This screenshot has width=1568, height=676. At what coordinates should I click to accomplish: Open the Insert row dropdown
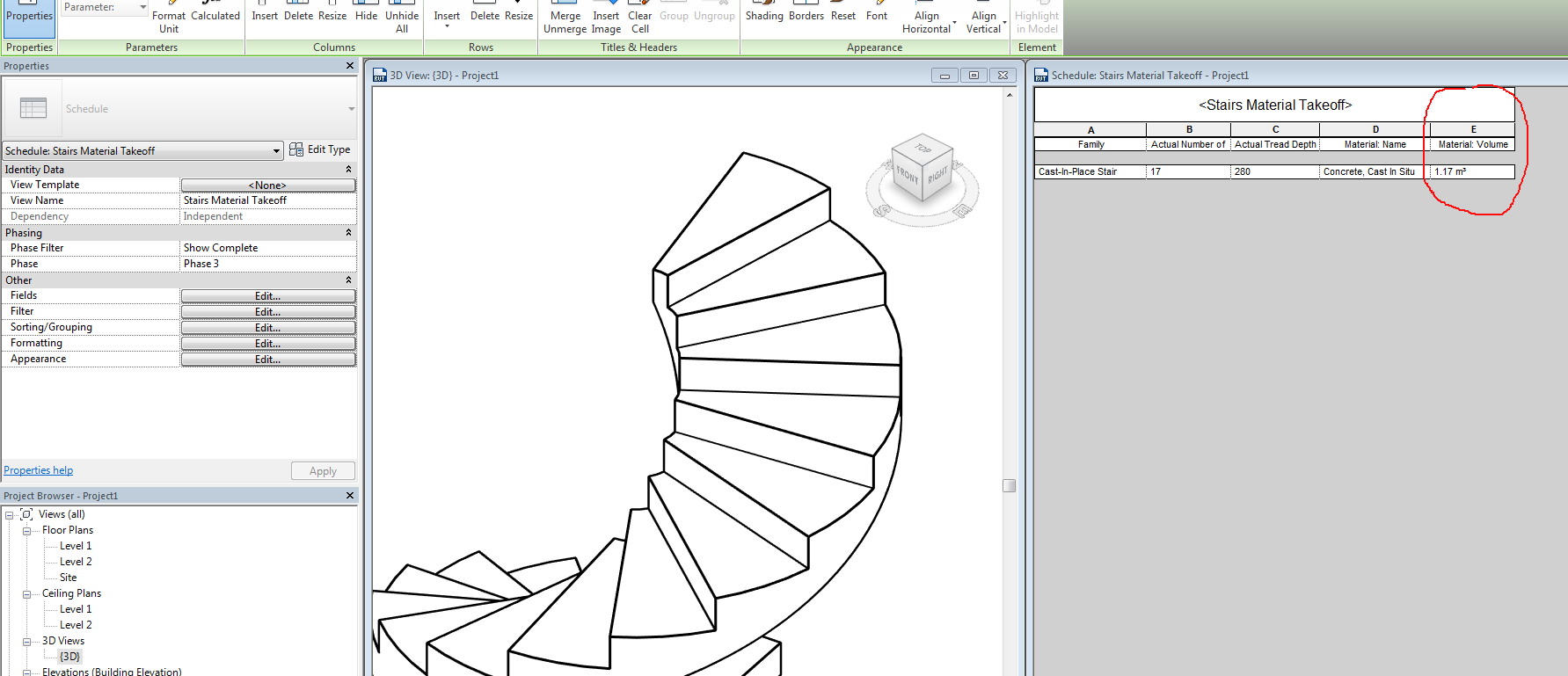[x=447, y=18]
